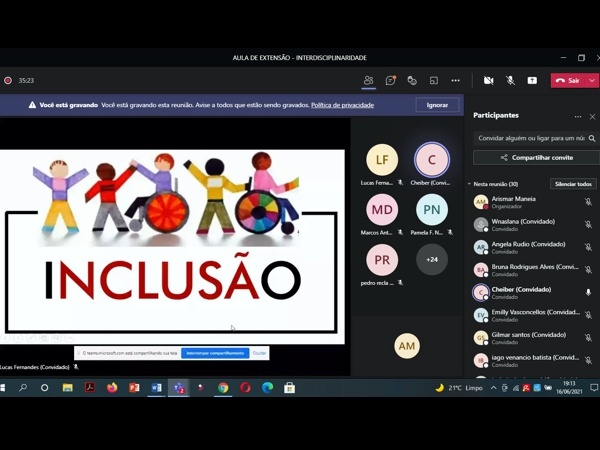
Task: Click the LF Lucas Fernandes avatar tile
Action: click(x=382, y=160)
